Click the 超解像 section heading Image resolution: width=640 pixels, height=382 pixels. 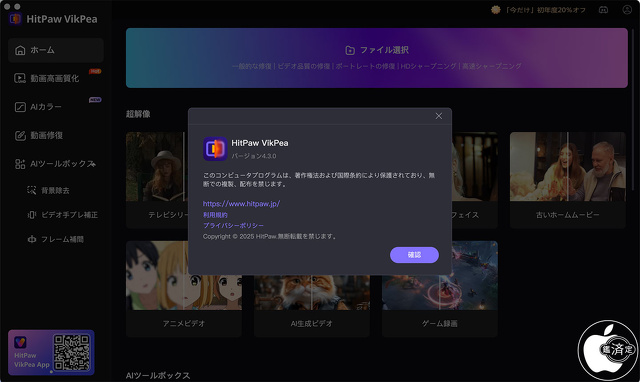[138, 114]
